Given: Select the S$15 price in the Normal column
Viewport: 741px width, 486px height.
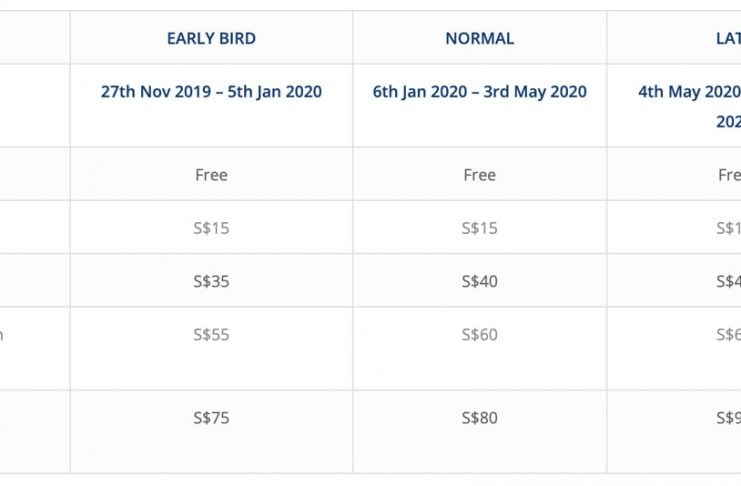Looking at the screenshot, I should [x=480, y=228].
